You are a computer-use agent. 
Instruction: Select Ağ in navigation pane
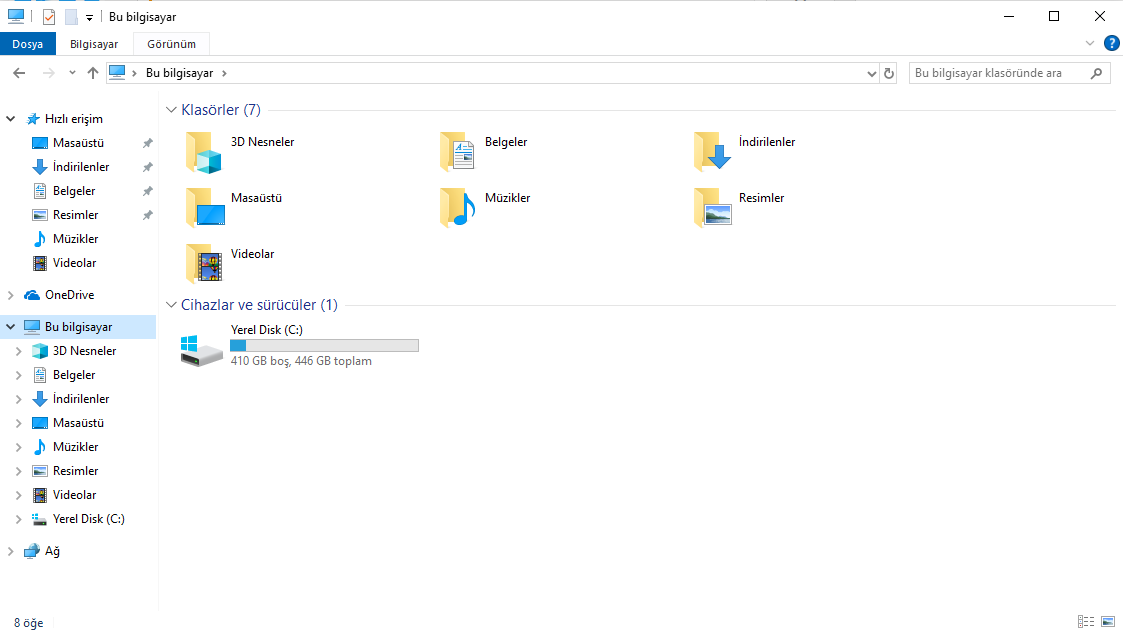pyautogui.click(x=52, y=551)
